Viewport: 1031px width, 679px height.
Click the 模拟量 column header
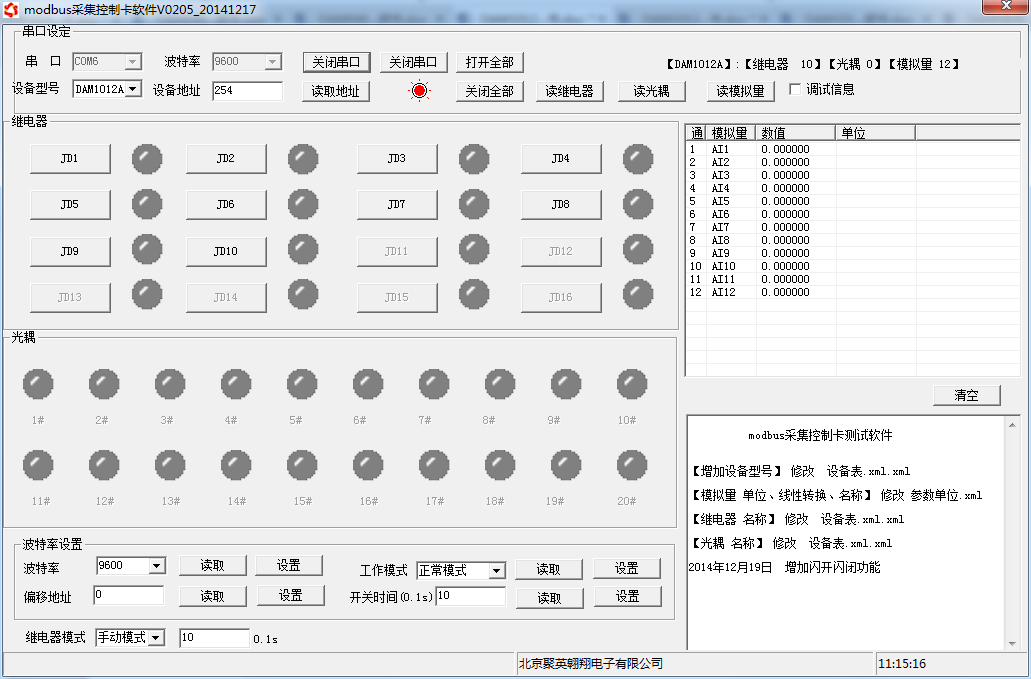click(x=730, y=133)
